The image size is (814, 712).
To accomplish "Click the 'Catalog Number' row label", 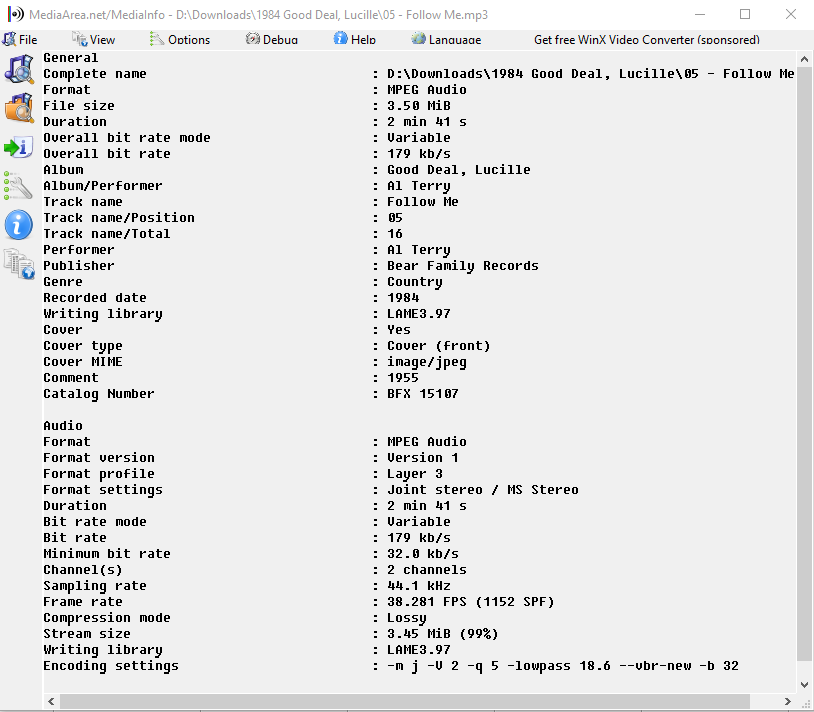I will pos(99,394).
